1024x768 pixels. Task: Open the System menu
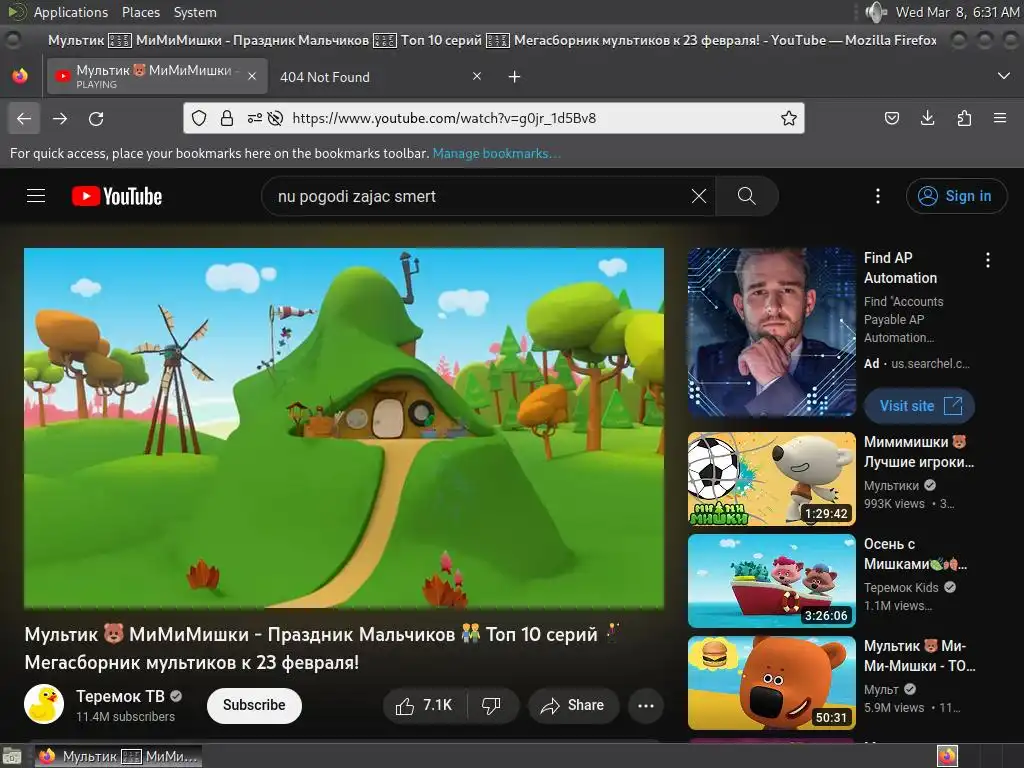point(195,12)
